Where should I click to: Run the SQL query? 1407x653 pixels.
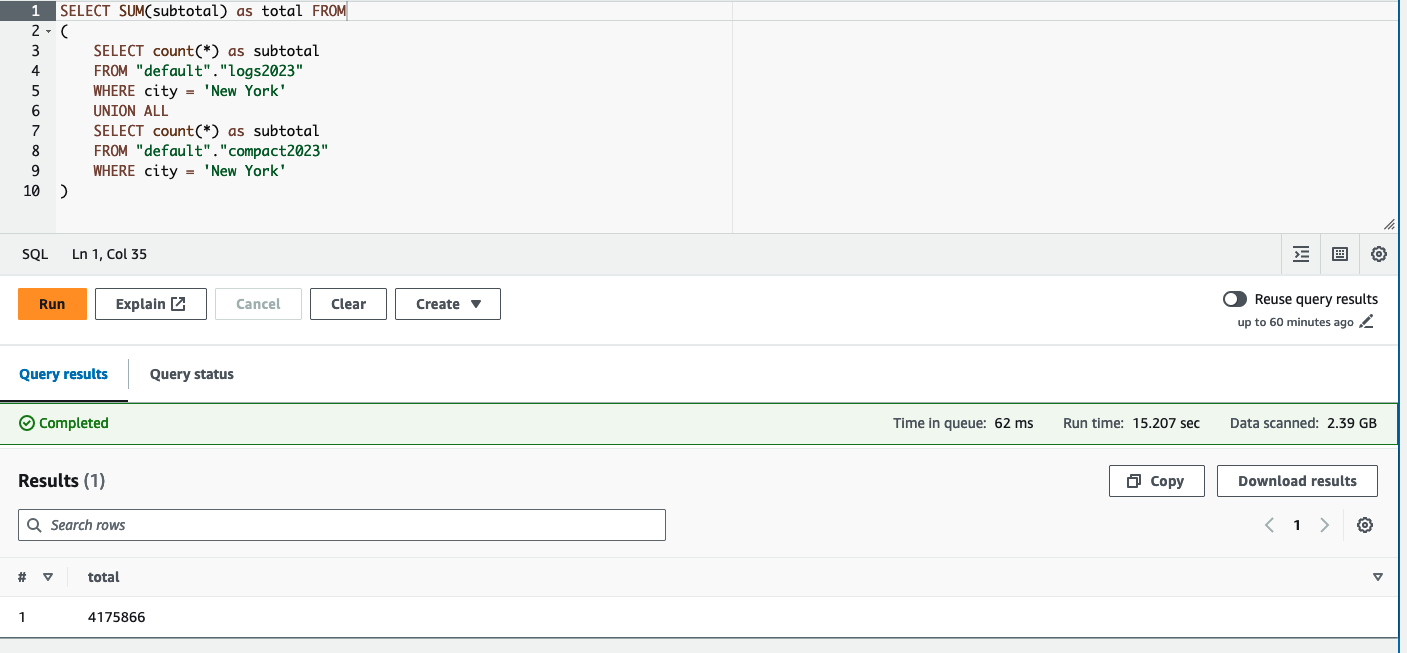[52, 303]
